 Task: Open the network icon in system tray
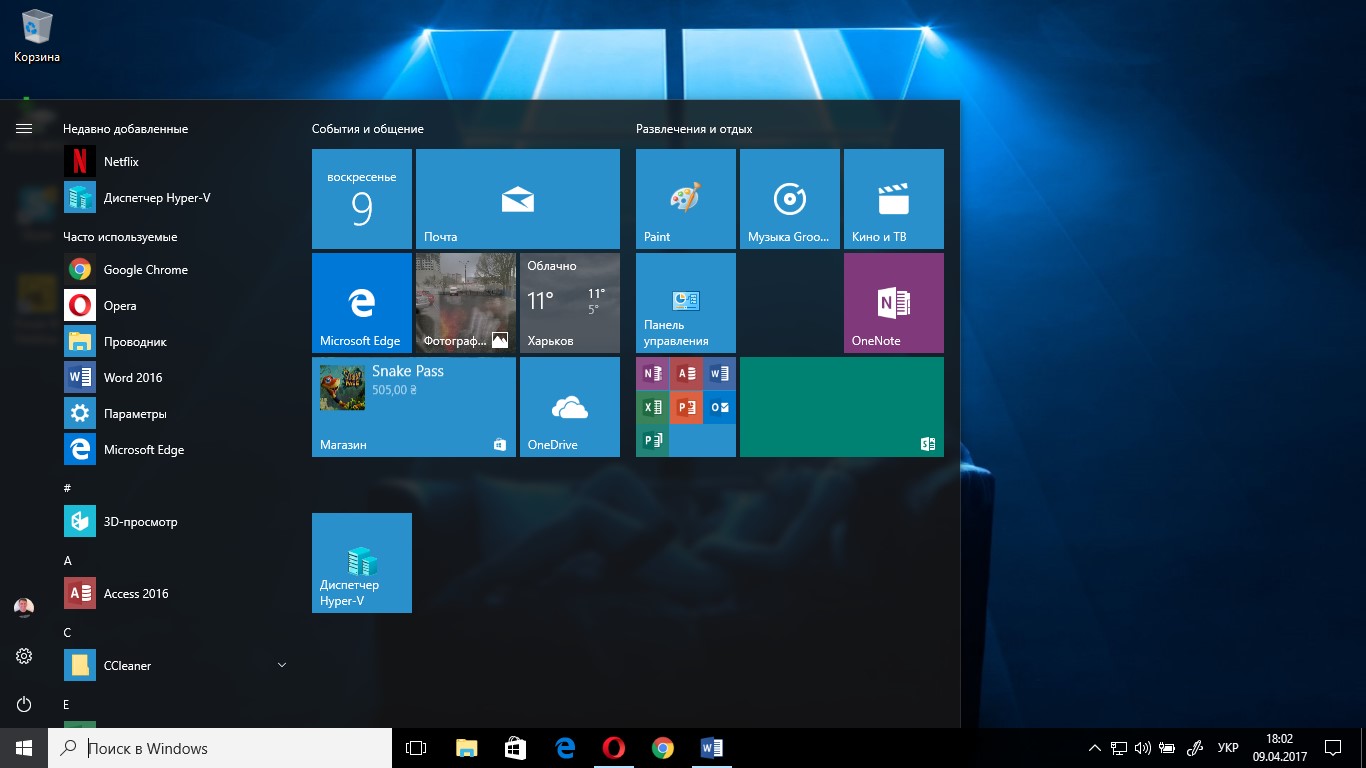[1119, 748]
